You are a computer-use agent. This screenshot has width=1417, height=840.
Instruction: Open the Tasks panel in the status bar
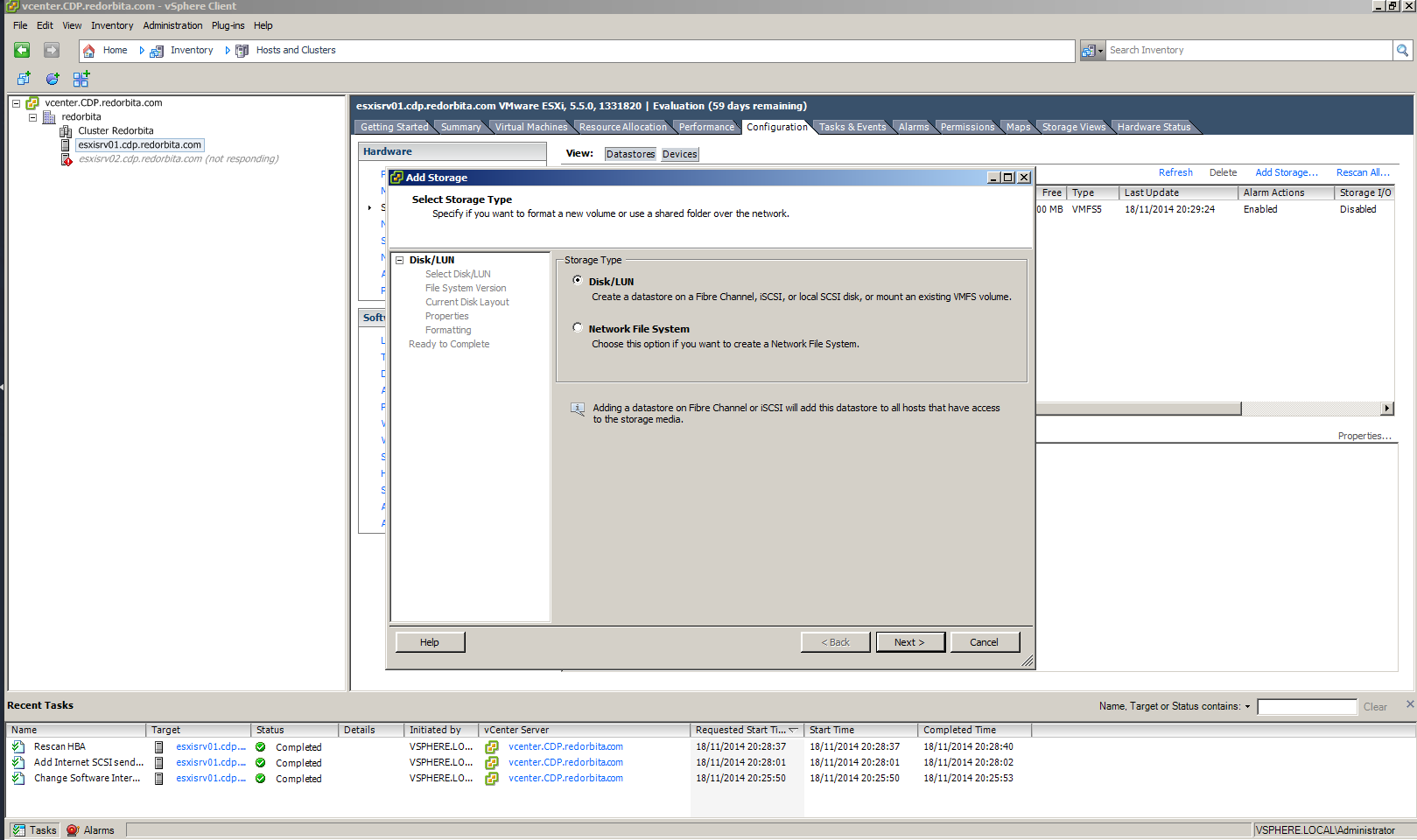pyautogui.click(x=34, y=830)
